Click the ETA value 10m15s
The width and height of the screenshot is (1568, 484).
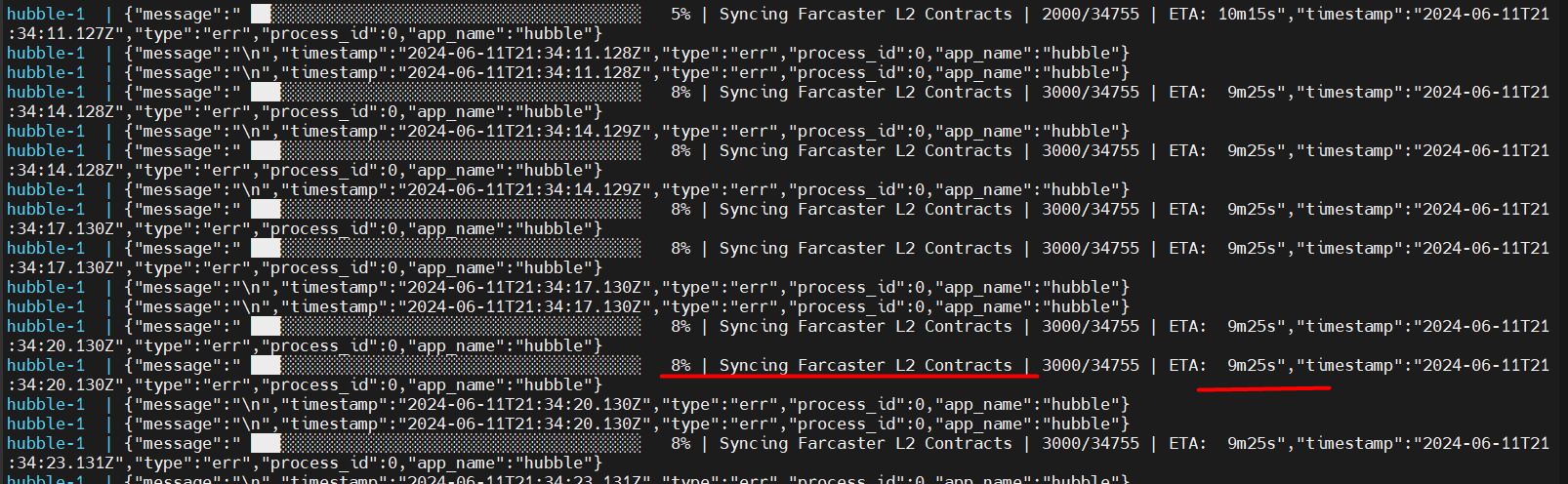pyautogui.click(x=1252, y=15)
